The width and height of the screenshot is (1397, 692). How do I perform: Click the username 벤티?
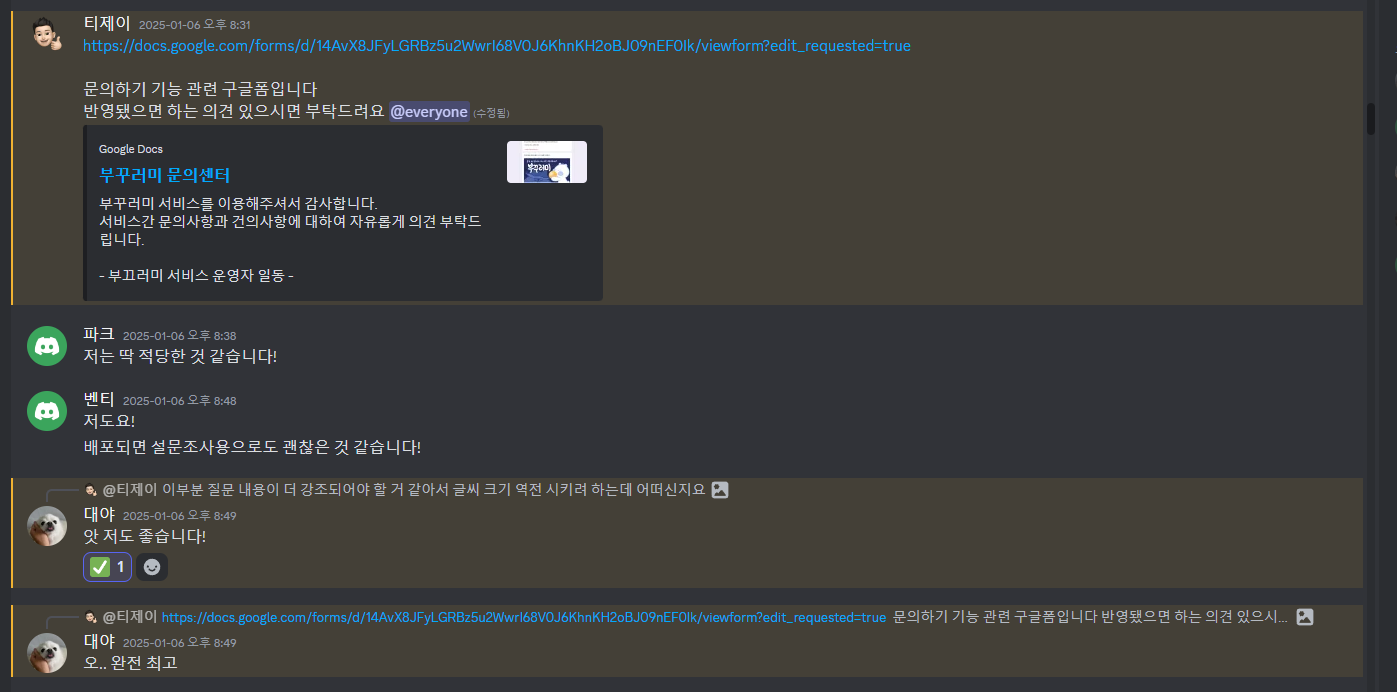pos(99,399)
